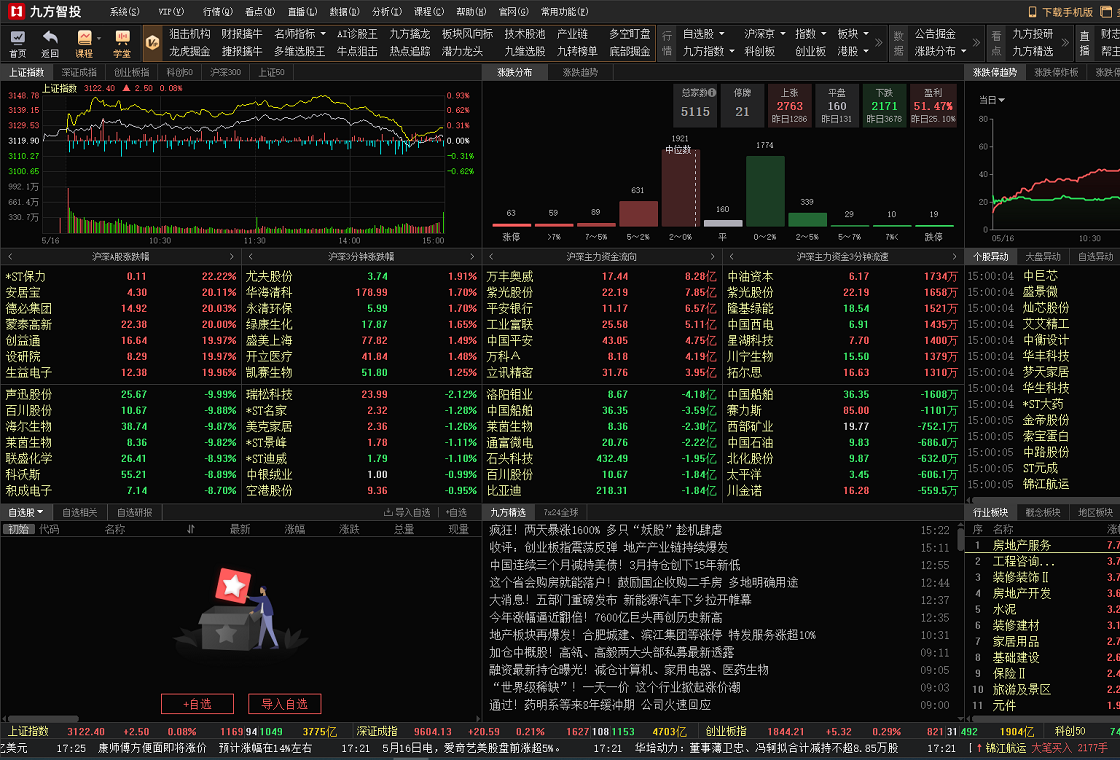Click the info icon beside 总家数
Image resolution: width=1120 pixels, height=760 pixels.
point(712,93)
